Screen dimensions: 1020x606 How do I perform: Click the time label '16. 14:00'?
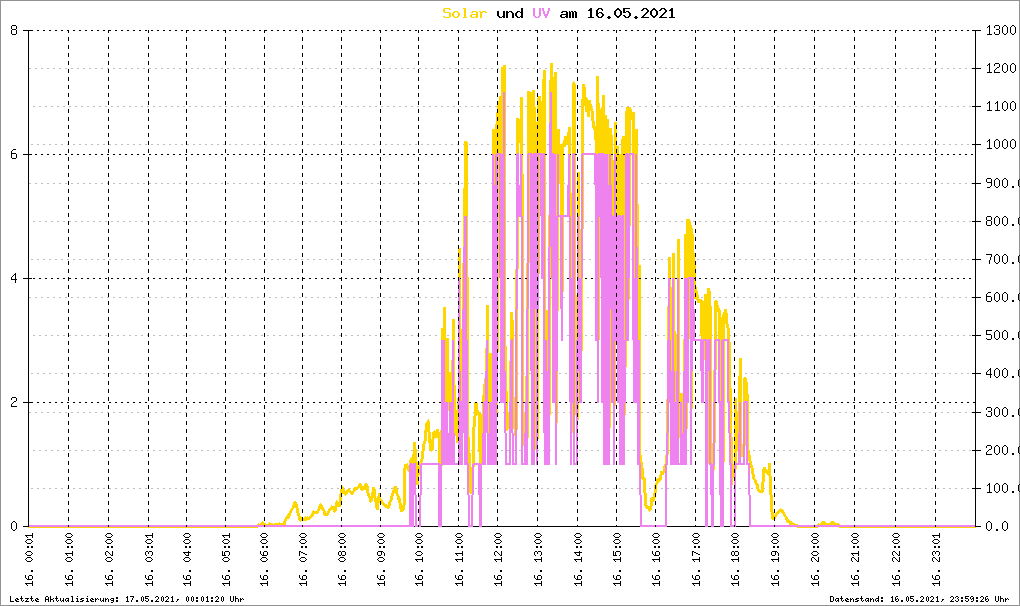point(578,560)
